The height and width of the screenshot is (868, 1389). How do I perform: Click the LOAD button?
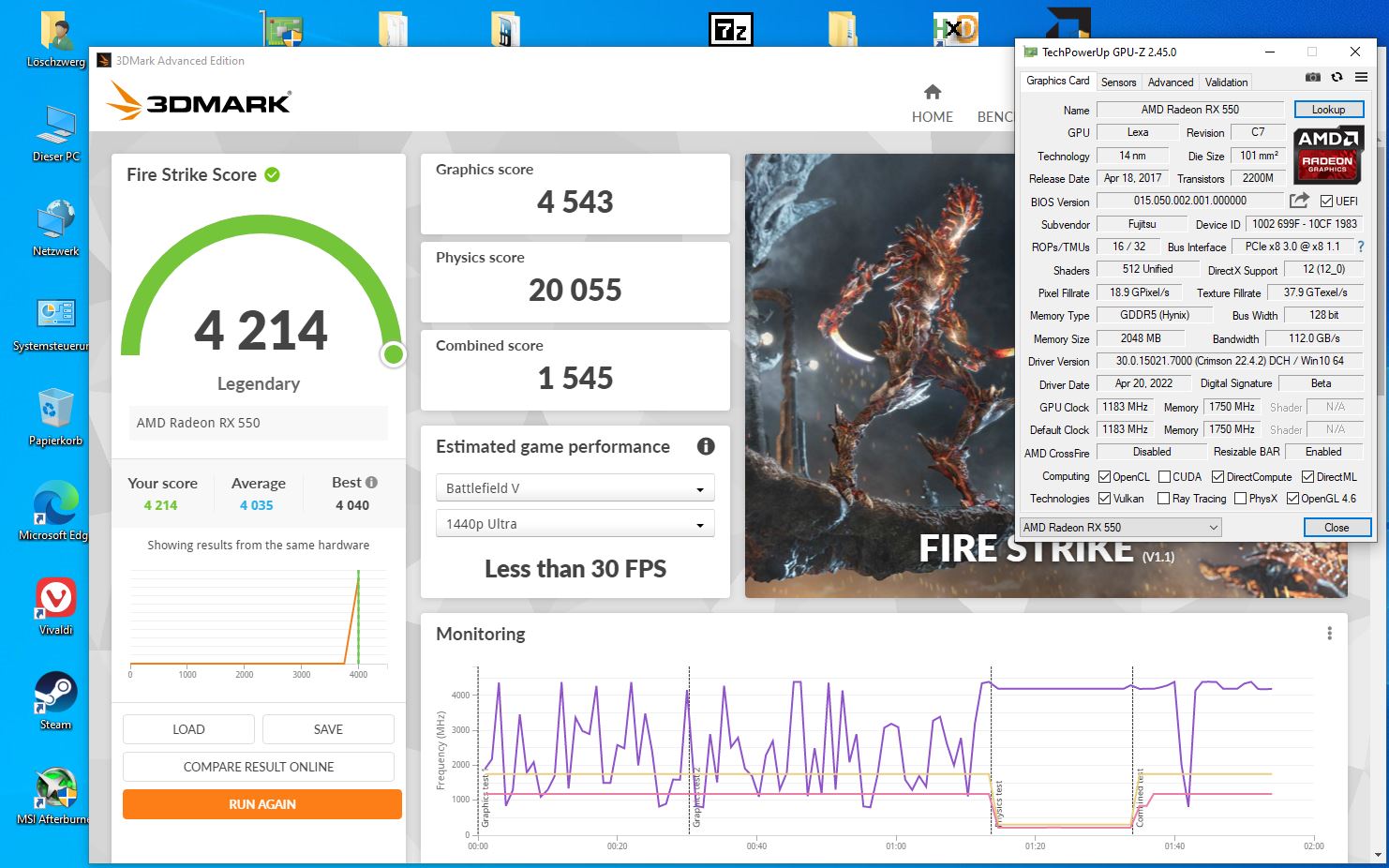tap(188, 729)
